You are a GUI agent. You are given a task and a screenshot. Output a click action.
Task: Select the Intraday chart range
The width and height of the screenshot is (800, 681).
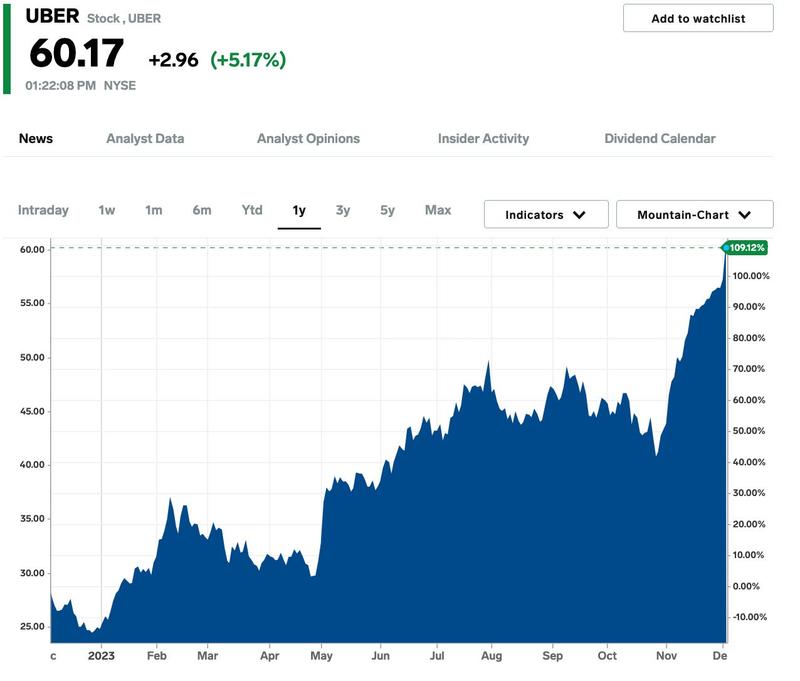43,210
